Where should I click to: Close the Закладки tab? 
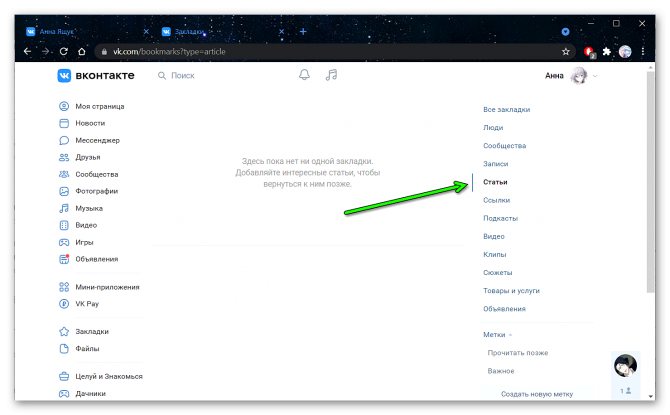click(282, 32)
